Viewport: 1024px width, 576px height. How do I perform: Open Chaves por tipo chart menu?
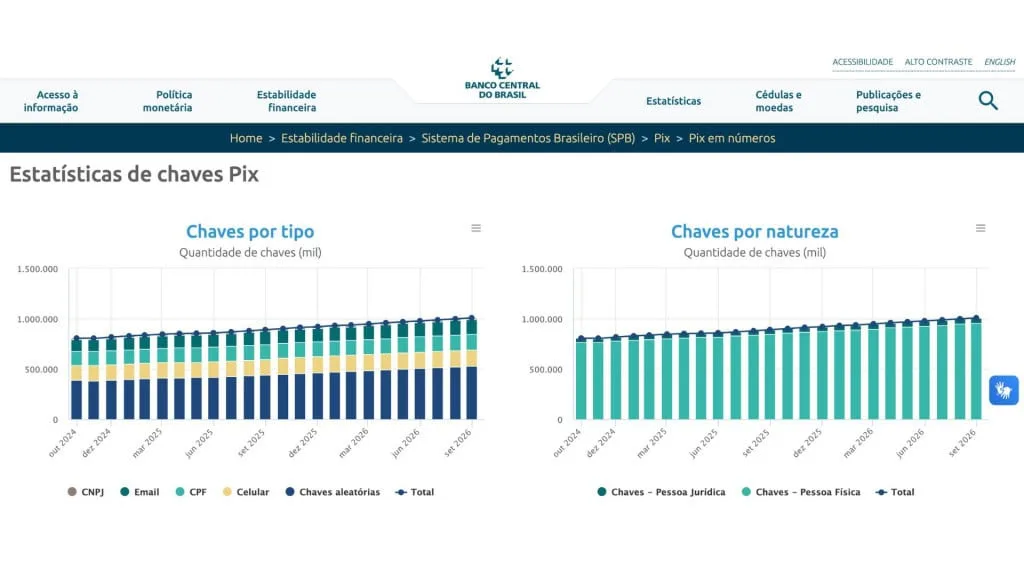point(476,228)
